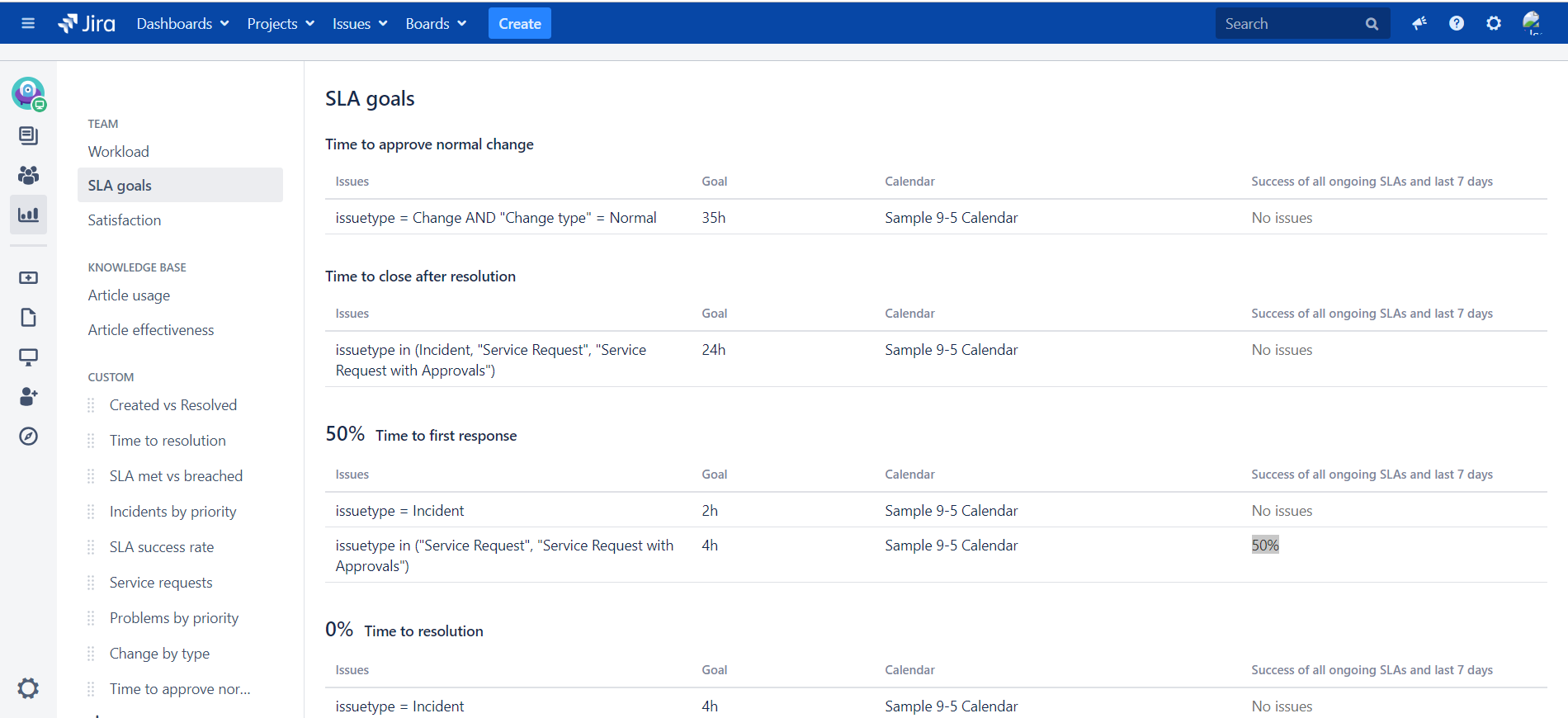The image size is (1568, 718).
Task: Open Jira administration gear in header
Action: point(1494,23)
